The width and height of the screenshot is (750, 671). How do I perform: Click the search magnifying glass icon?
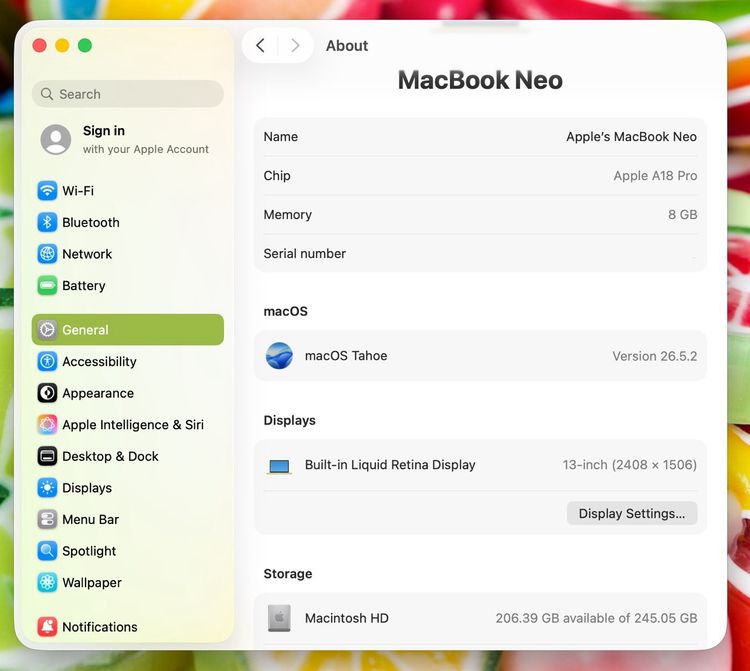(47, 94)
